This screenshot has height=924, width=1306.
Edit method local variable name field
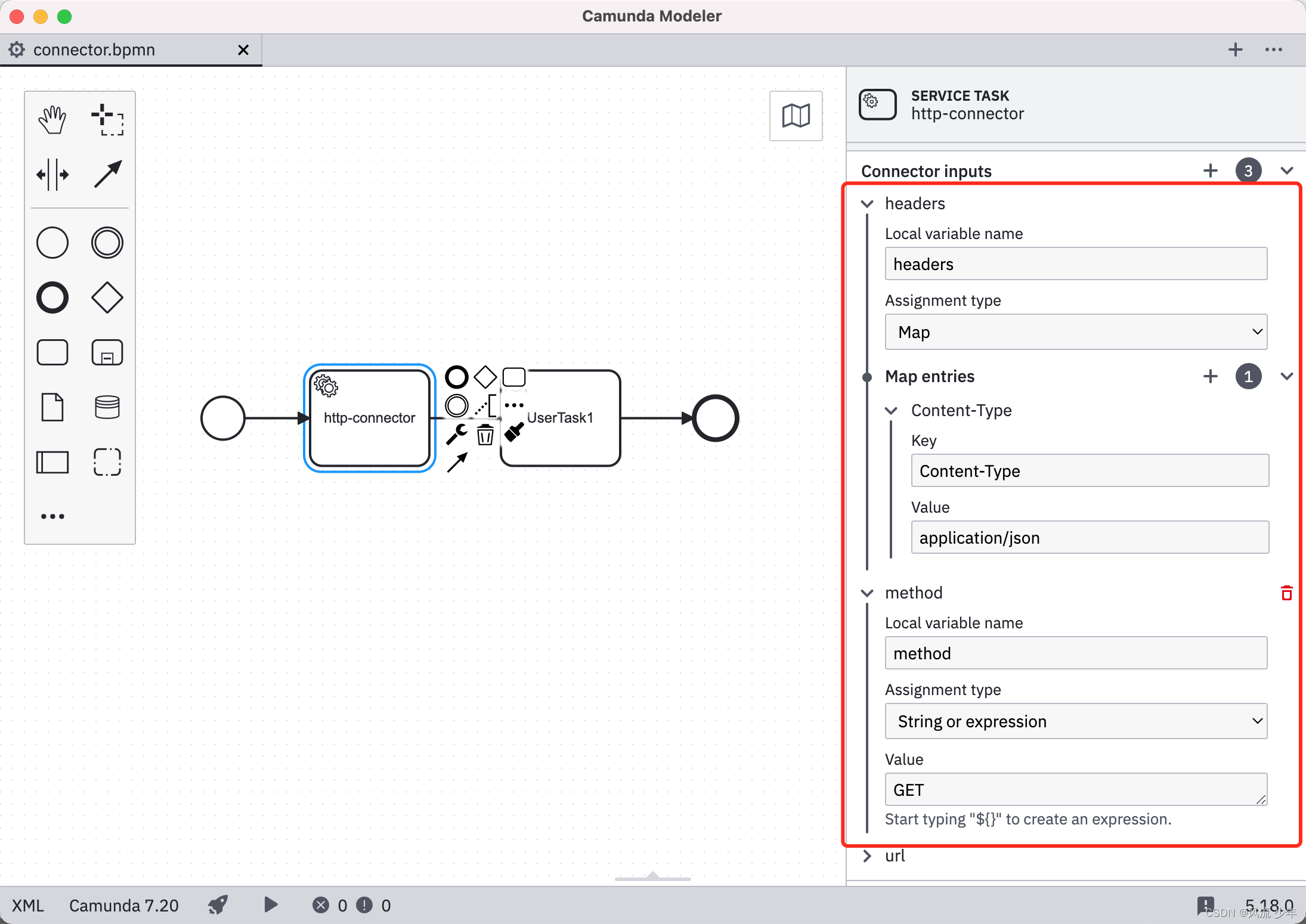pyautogui.click(x=1076, y=653)
